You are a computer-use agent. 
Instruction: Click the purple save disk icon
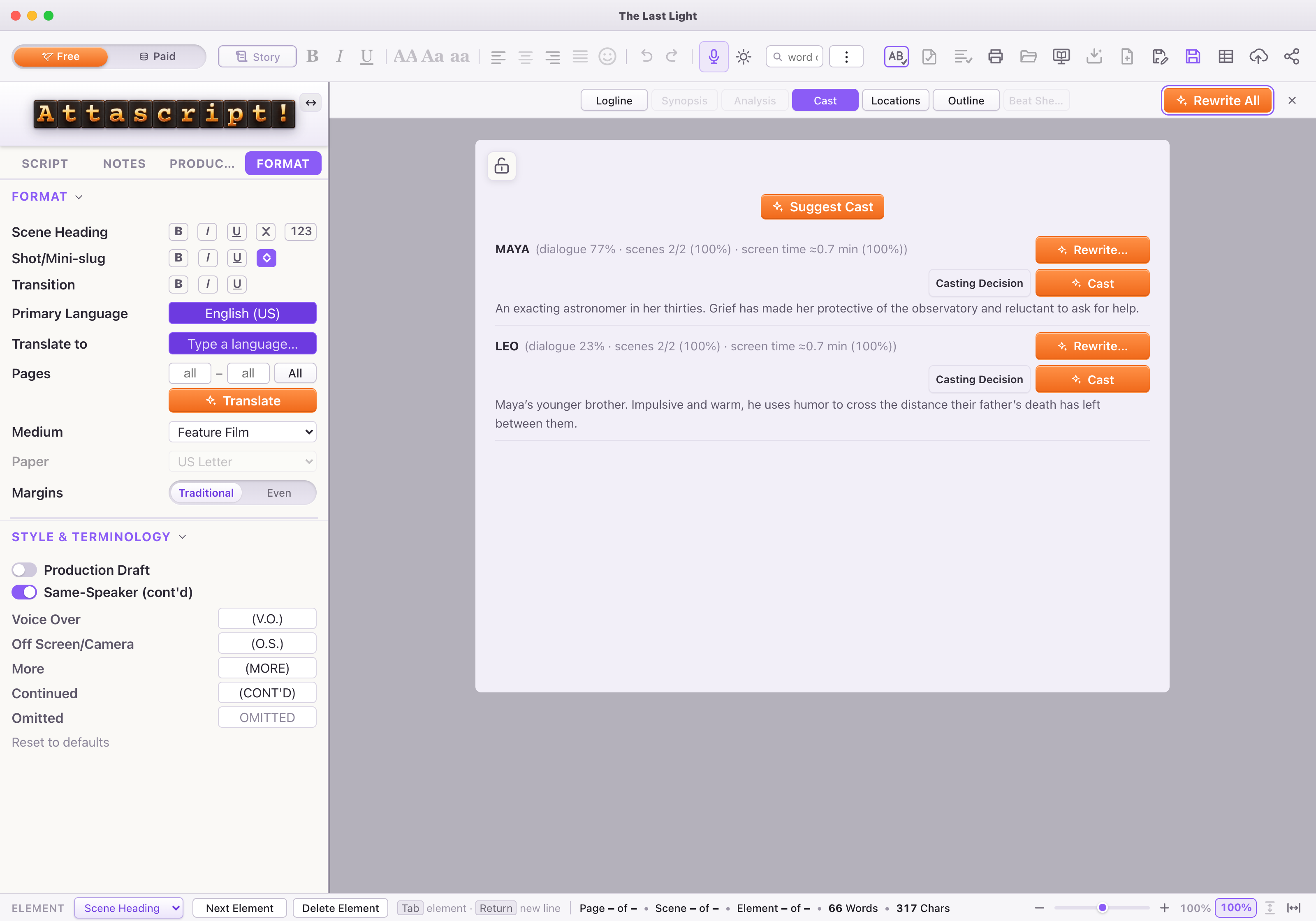point(1193,56)
